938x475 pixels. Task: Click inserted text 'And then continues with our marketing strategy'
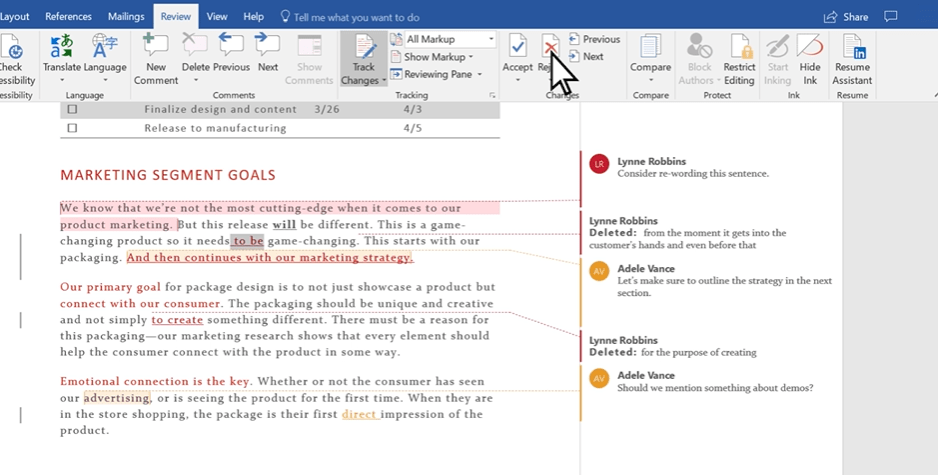[270, 257]
